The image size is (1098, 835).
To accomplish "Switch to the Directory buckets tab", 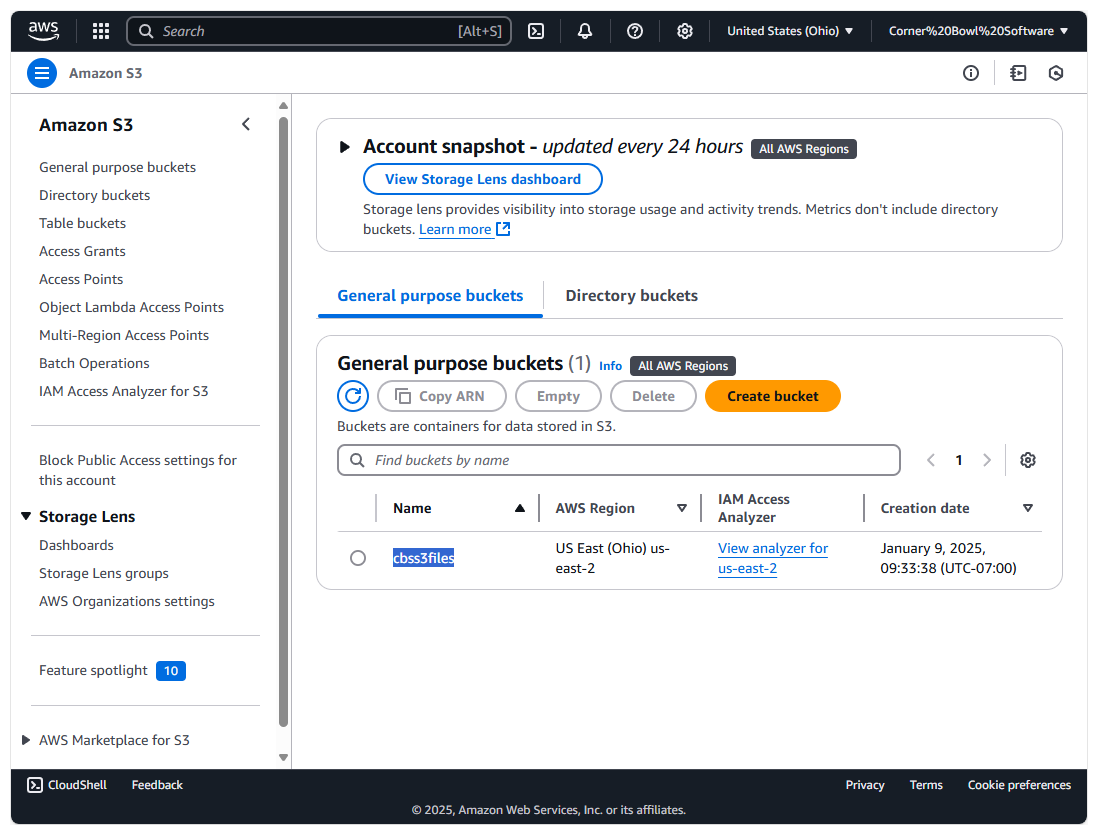I will tap(631, 296).
